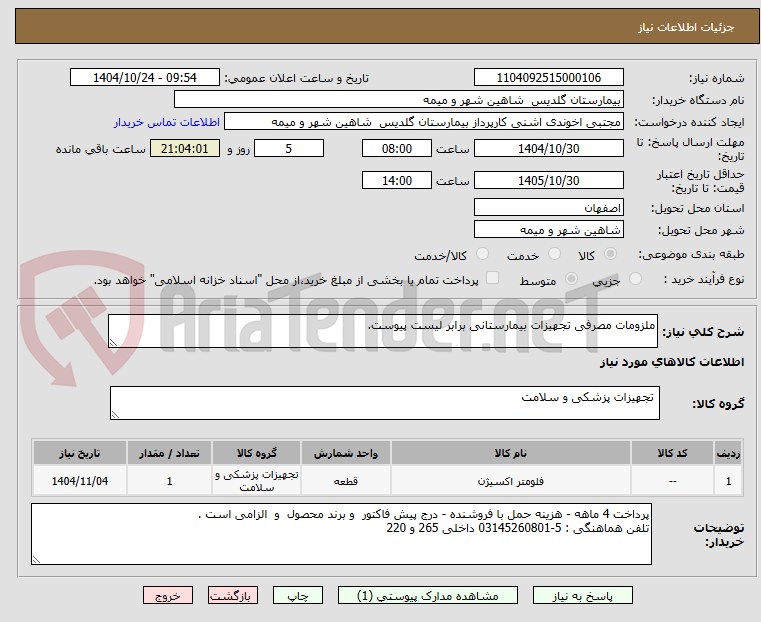Click the announcement date field 1404/10/24 - 09:54

[145, 78]
